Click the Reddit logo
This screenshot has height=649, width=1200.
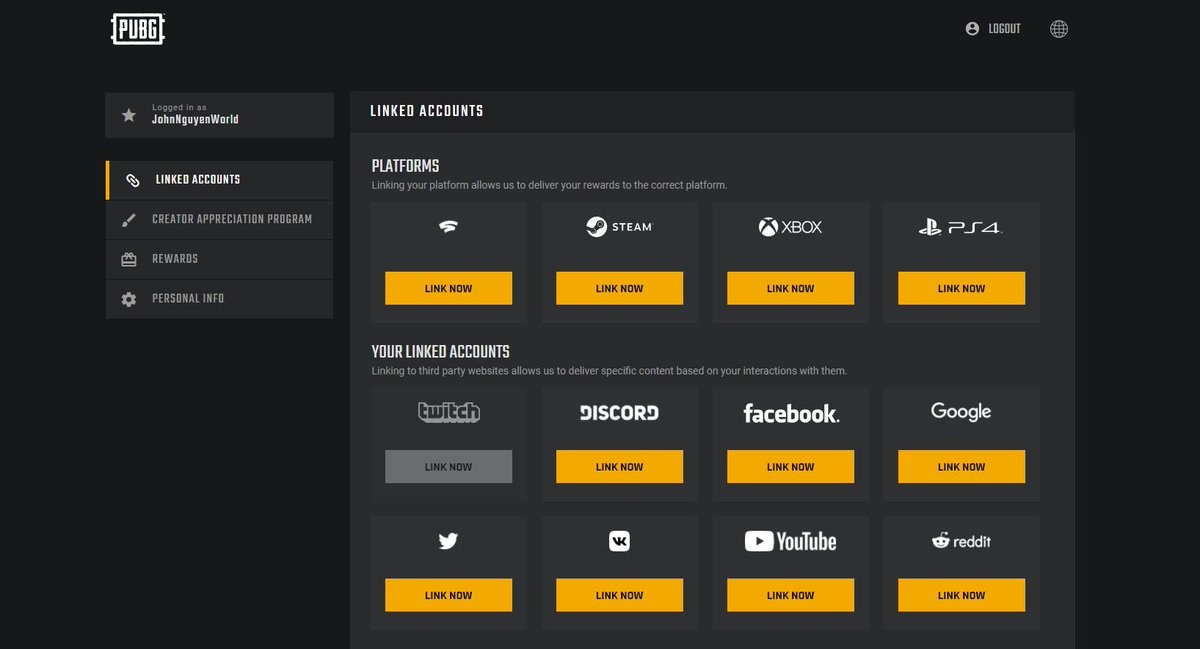tap(961, 541)
